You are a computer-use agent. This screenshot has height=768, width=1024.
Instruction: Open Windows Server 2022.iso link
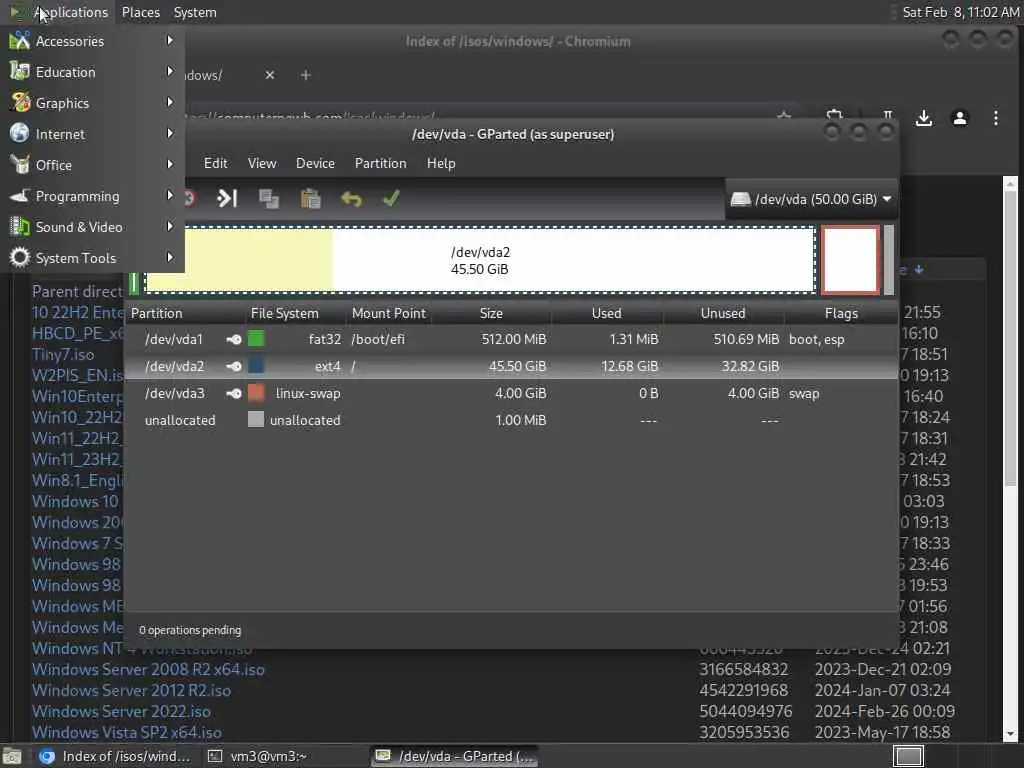point(121,711)
